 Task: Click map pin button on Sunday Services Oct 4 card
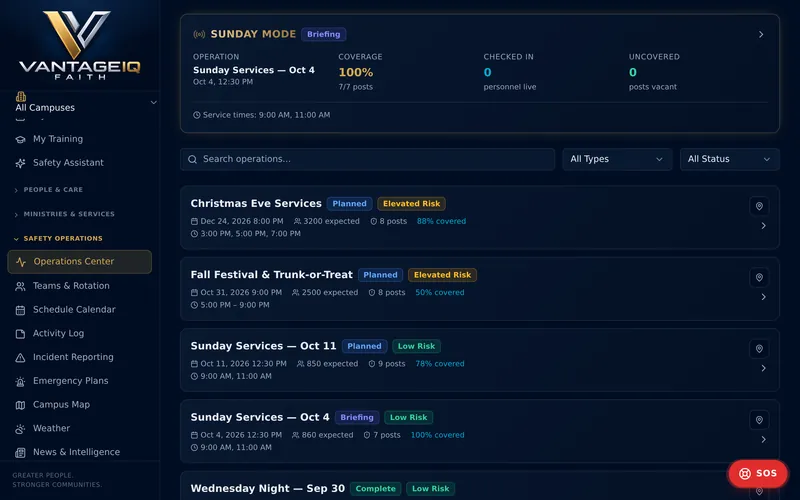(x=759, y=420)
